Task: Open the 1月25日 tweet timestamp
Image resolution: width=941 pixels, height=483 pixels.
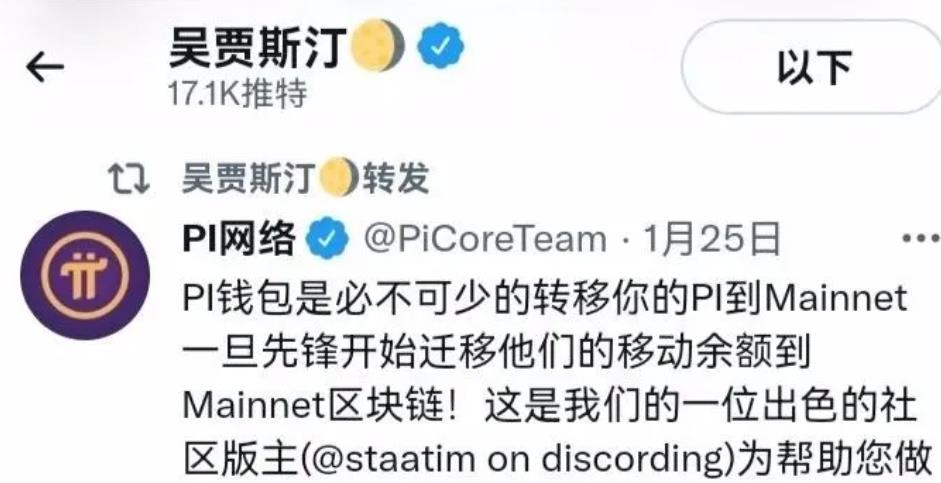Action: (x=712, y=239)
